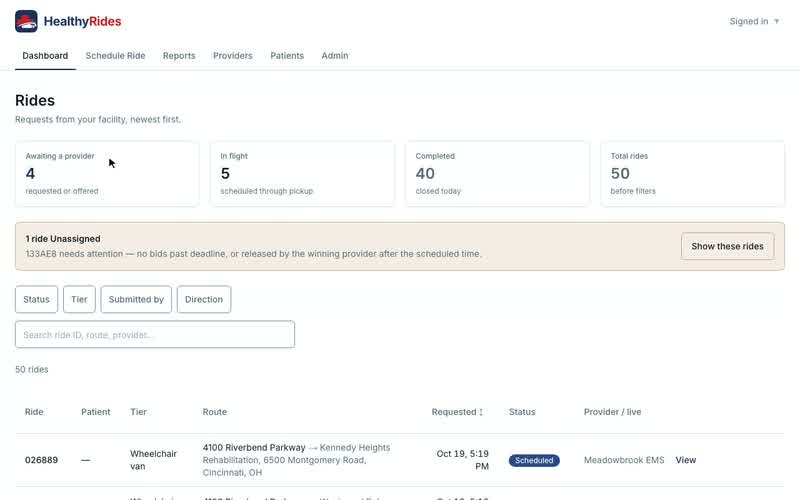Select the In flight stat card

pos(302,174)
